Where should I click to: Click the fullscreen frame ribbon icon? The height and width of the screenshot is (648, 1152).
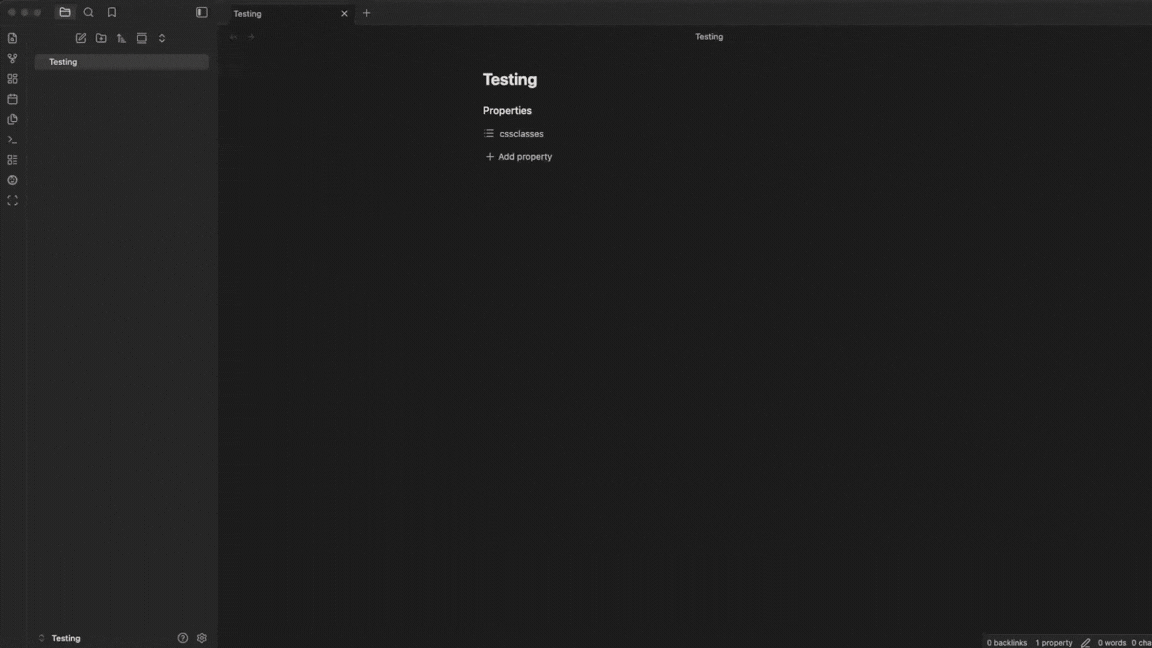click(x=12, y=201)
